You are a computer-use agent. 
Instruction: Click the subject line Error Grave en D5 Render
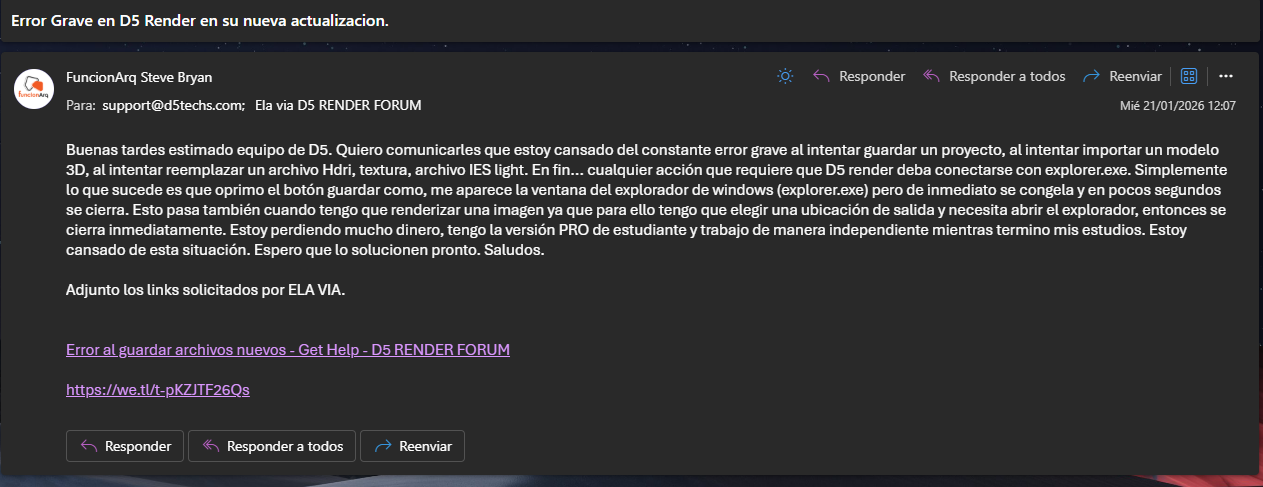pos(199,20)
